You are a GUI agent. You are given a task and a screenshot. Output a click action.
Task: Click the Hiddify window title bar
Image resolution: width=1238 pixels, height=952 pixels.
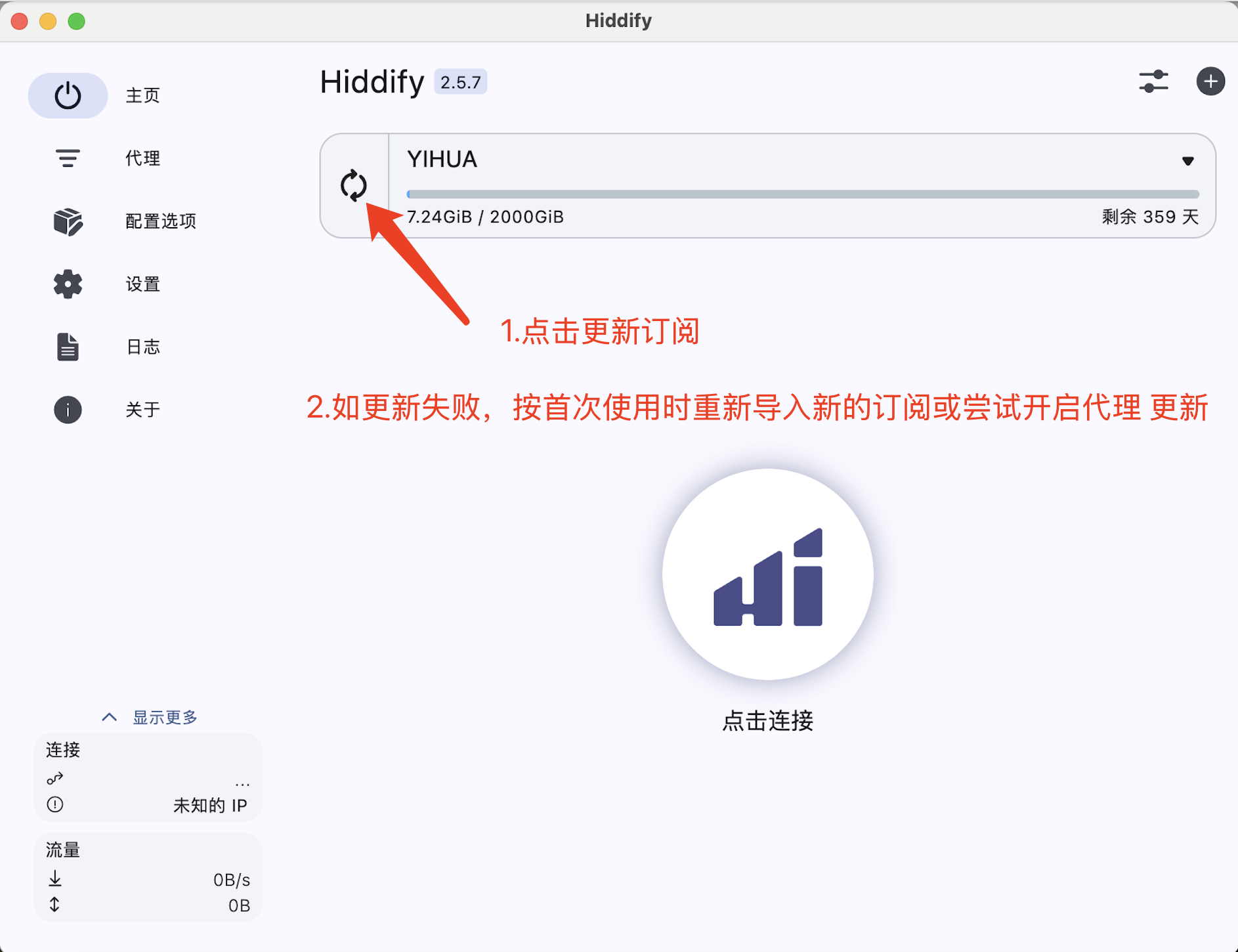(x=618, y=21)
